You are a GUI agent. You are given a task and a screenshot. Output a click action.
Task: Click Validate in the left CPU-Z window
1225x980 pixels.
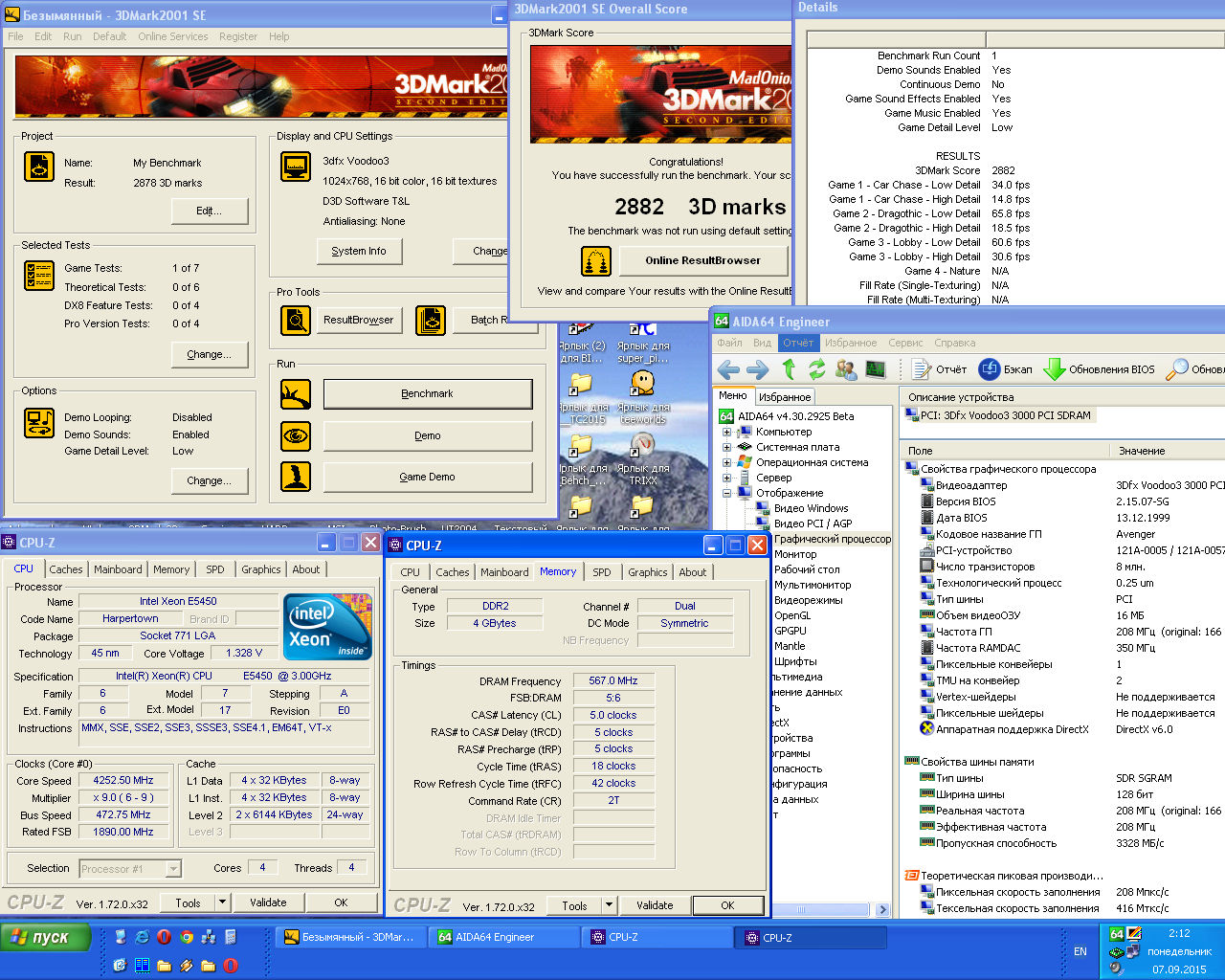[268, 902]
